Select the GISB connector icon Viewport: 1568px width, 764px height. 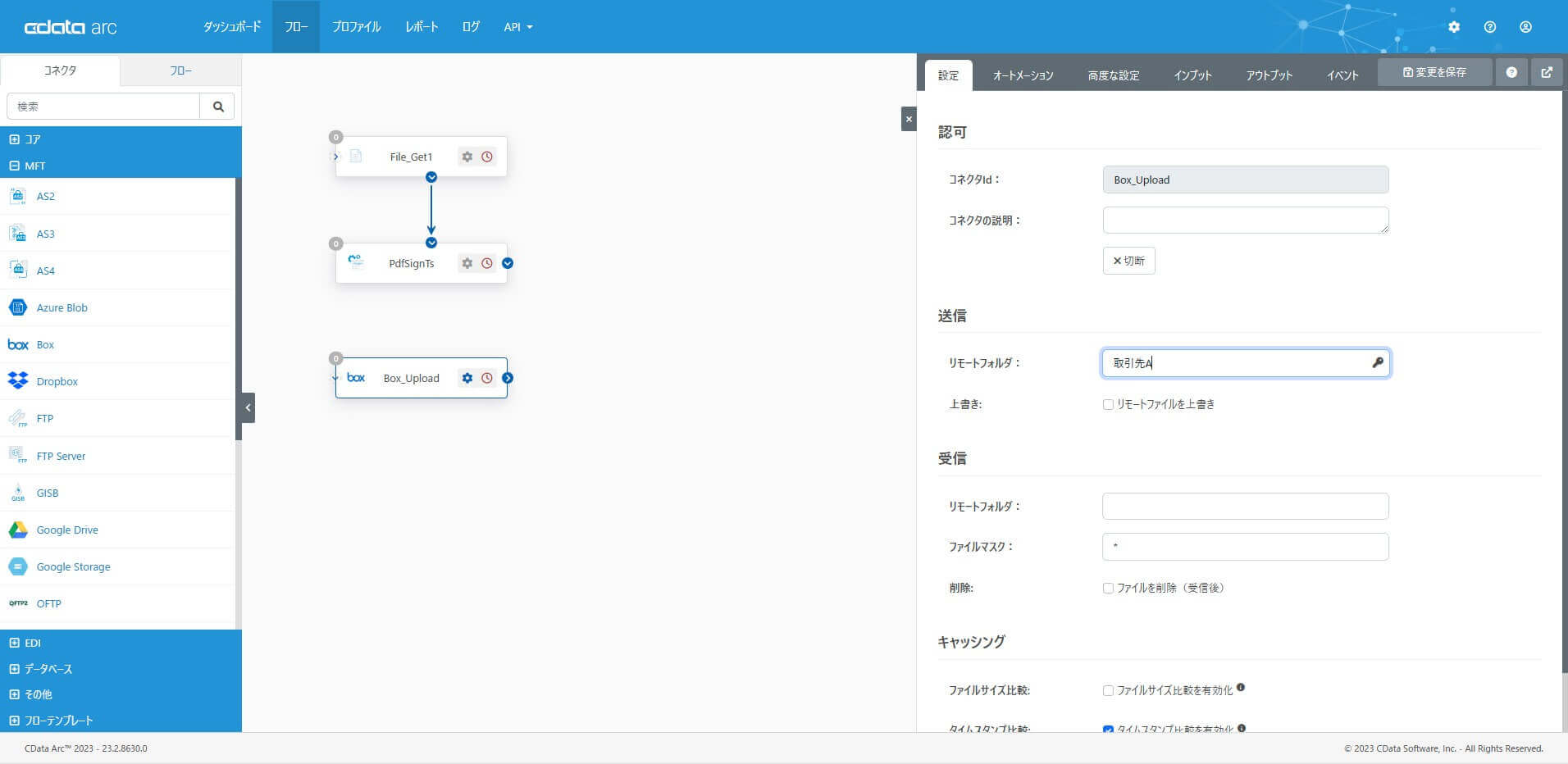[x=17, y=493]
